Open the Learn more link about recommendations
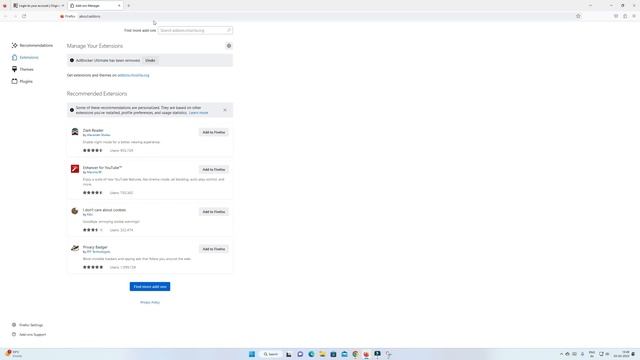 (198, 113)
